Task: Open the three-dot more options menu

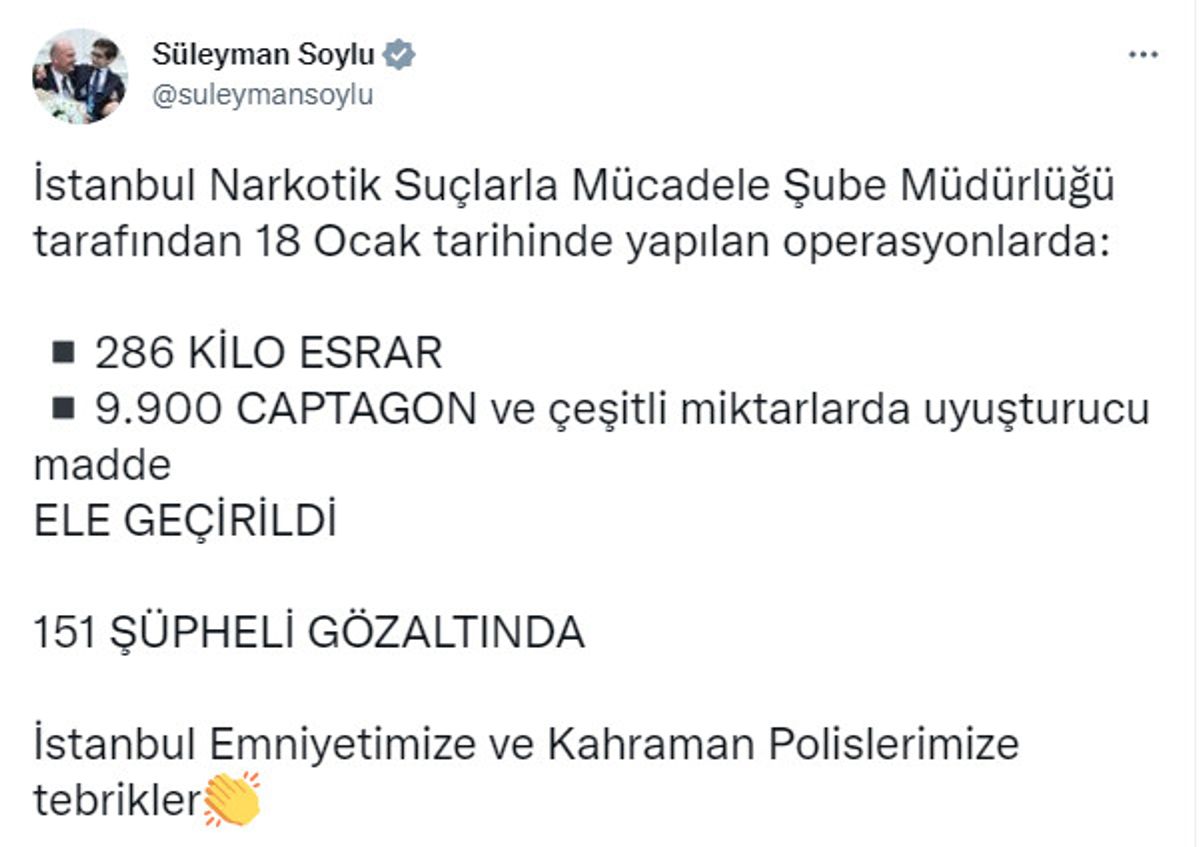Action: [1143, 55]
